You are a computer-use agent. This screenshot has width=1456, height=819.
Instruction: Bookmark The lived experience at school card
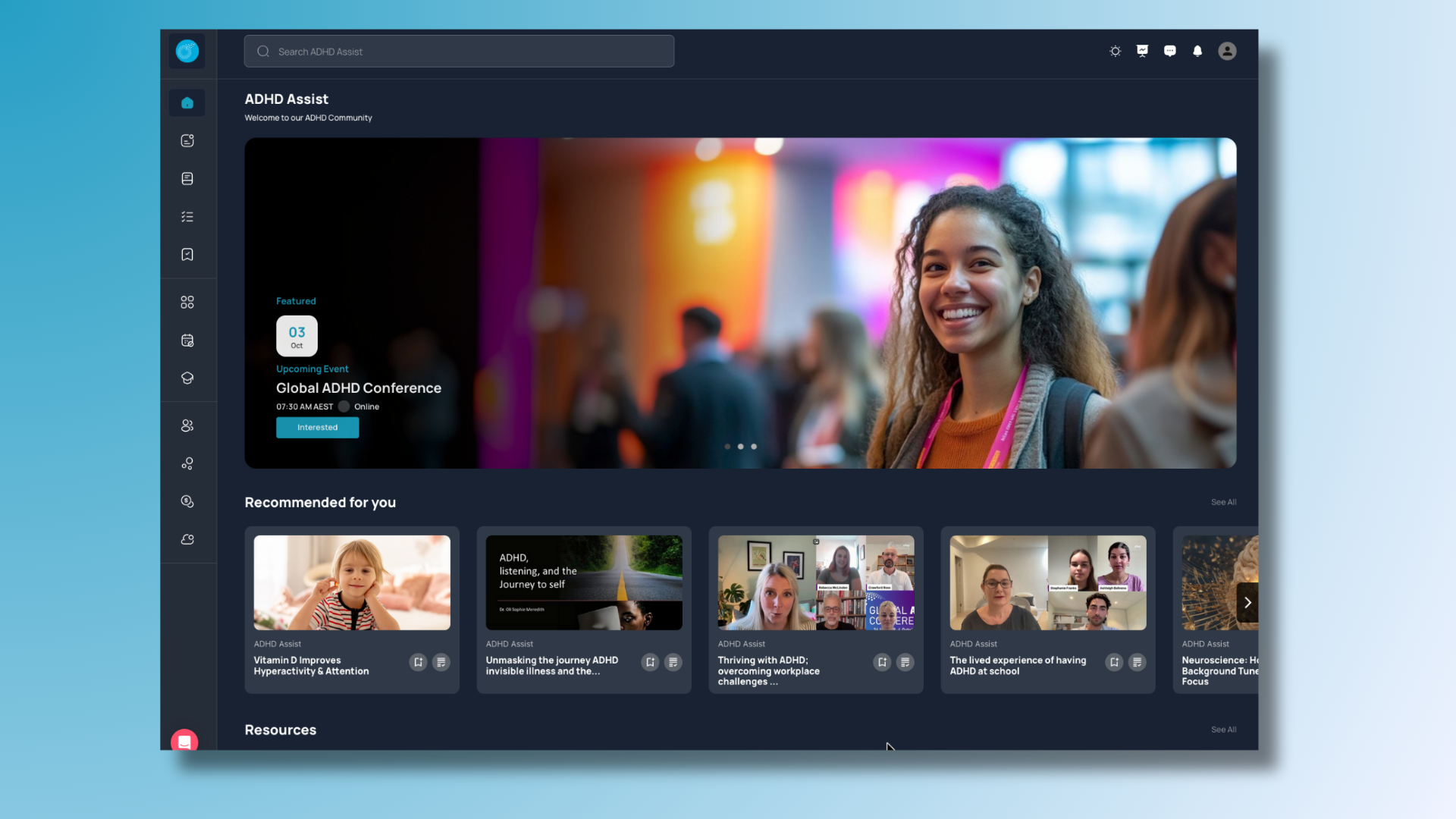pyautogui.click(x=1114, y=663)
